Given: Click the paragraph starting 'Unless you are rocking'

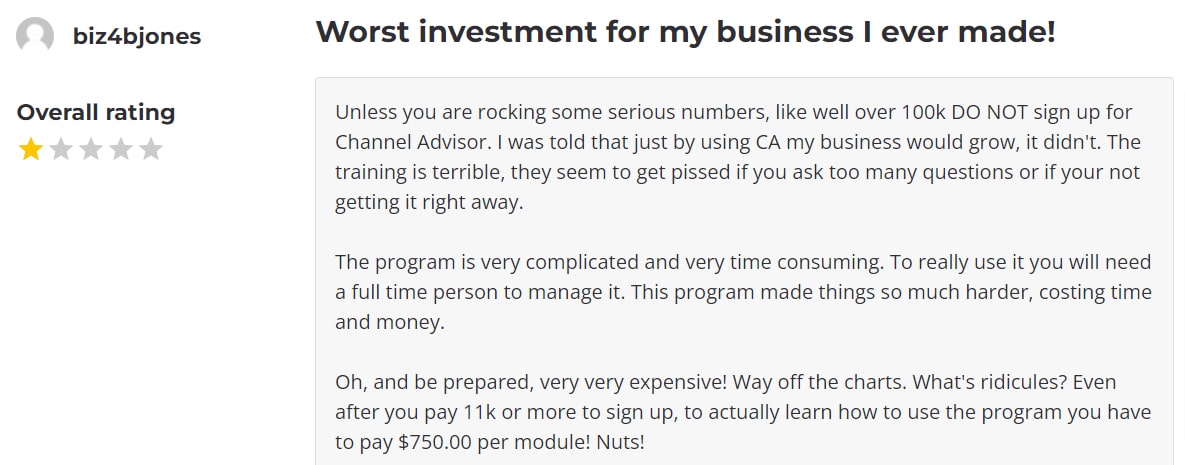Looking at the screenshot, I should 738,158.
